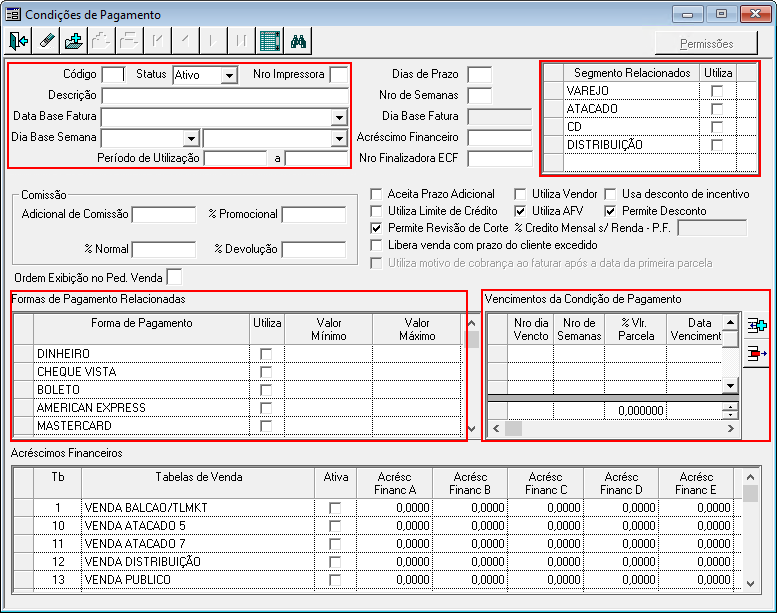Uncheck Permite Revisão de Corte
Image resolution: width=777 pixels, height=613 pixels.
pos(377,228)
